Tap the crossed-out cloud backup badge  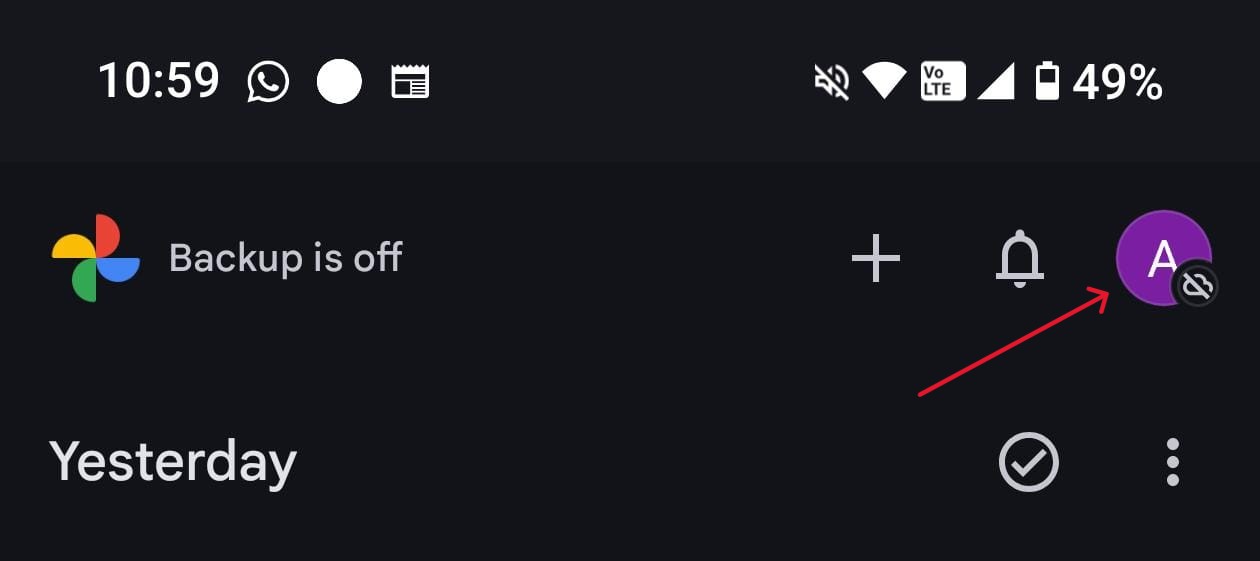coord(1196,287)
